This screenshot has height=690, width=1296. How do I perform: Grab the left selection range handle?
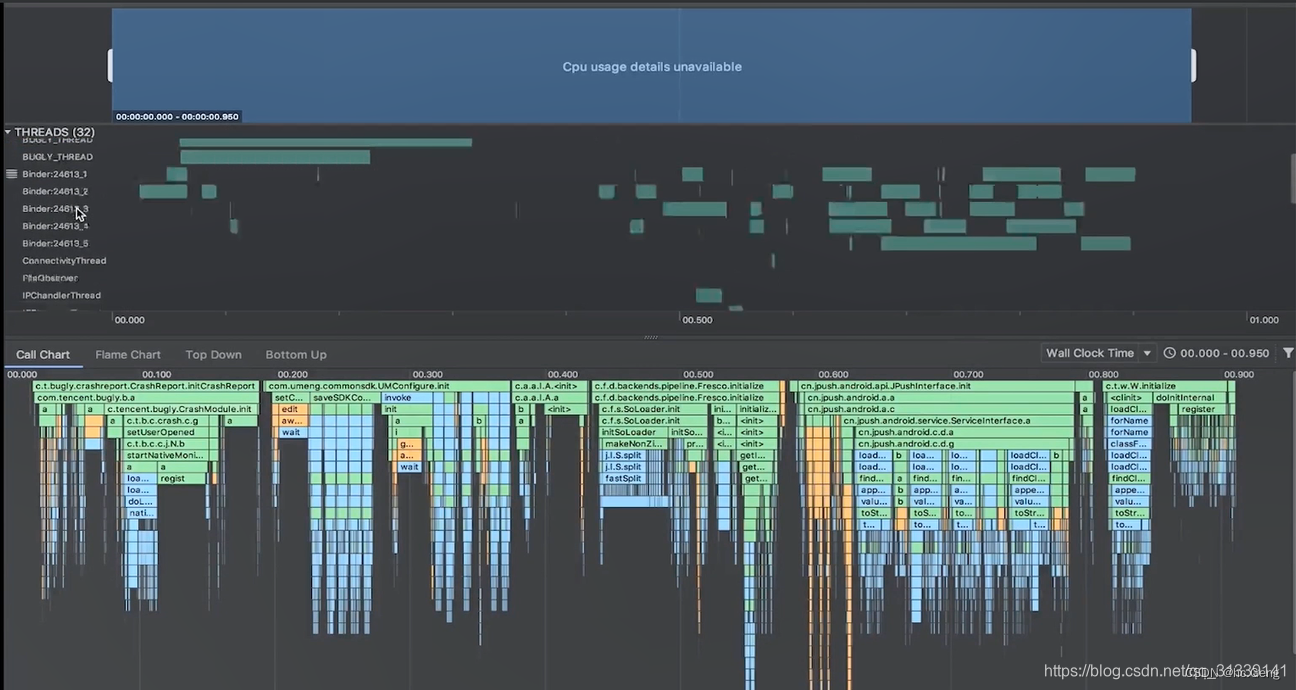click(x=110, y=66)
